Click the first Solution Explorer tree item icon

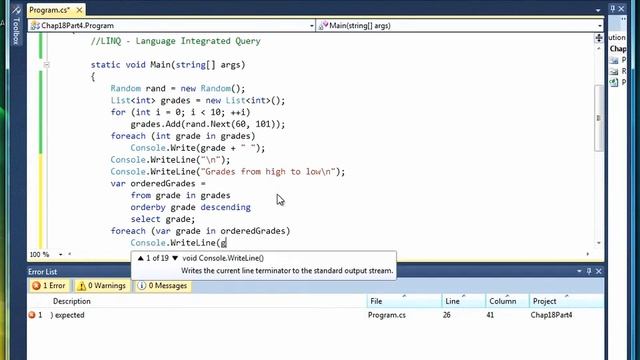point(614,60)
